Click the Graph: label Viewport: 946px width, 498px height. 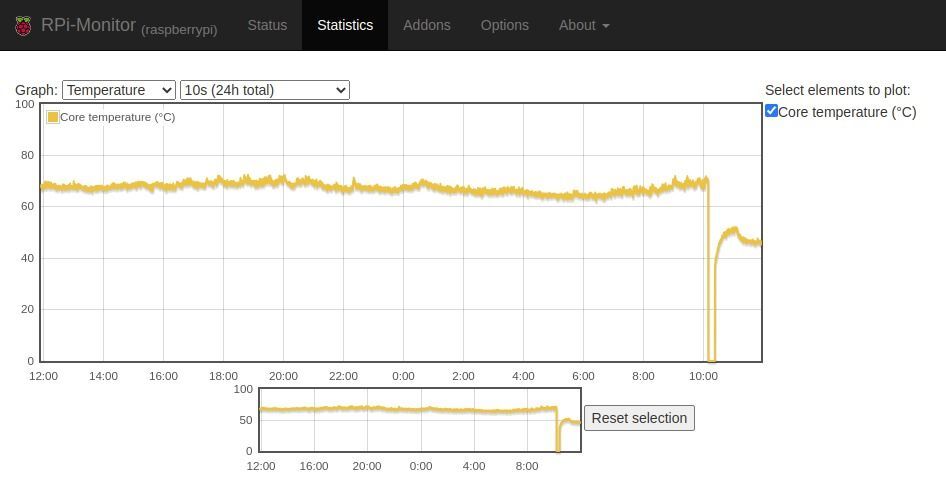(36, 90)
